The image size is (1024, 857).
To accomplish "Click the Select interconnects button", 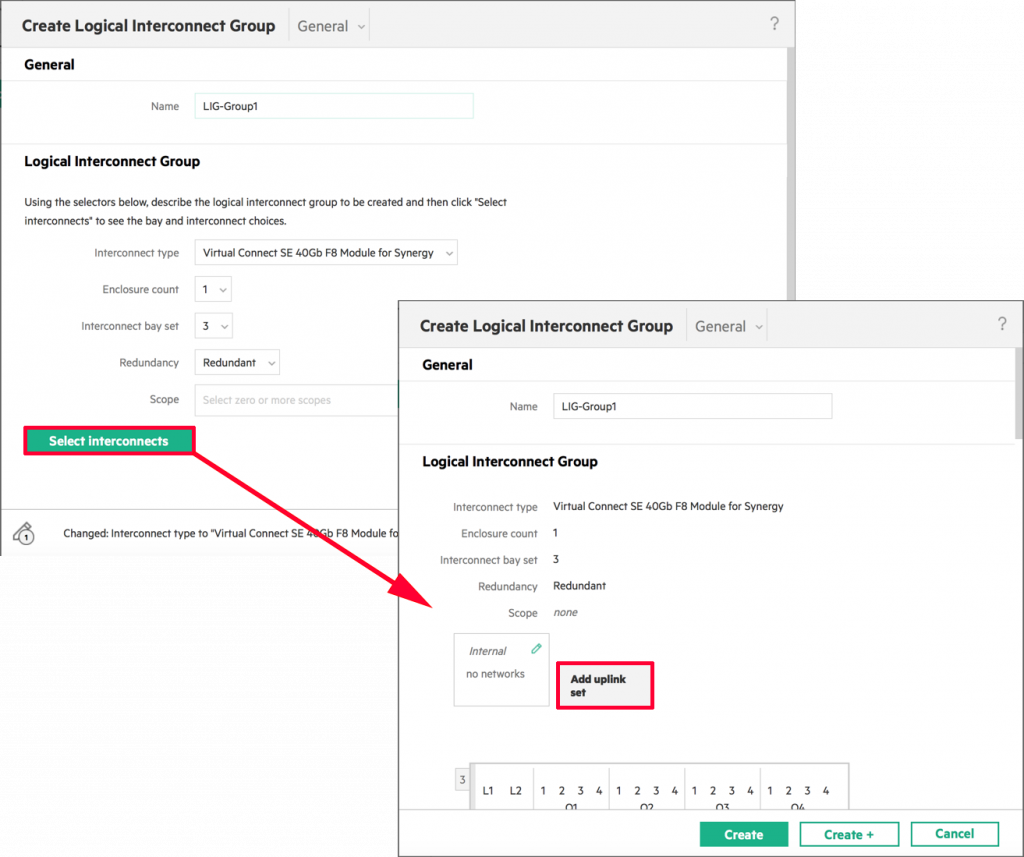I will click(108, 440).
